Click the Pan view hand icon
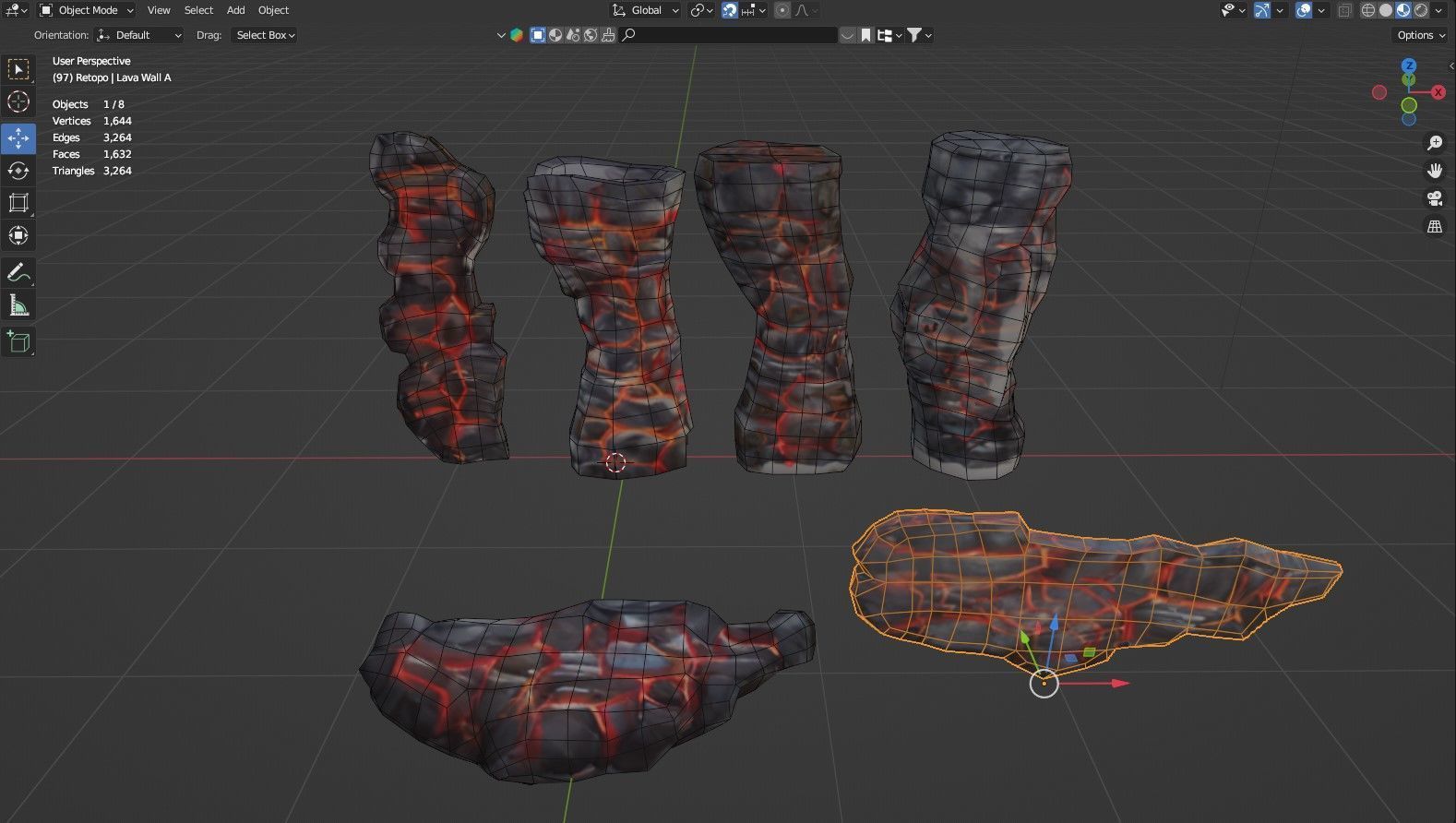This screenshot has width=1456, height=823. tap(1435, 171)
